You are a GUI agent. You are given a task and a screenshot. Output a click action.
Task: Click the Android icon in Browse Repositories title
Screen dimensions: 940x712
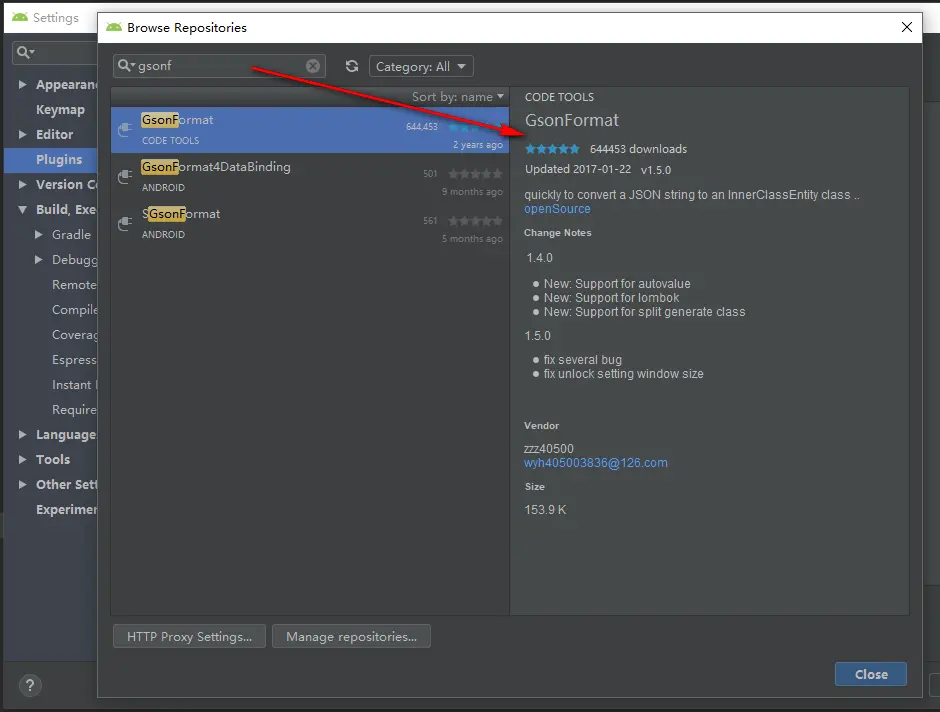point(114,27)
